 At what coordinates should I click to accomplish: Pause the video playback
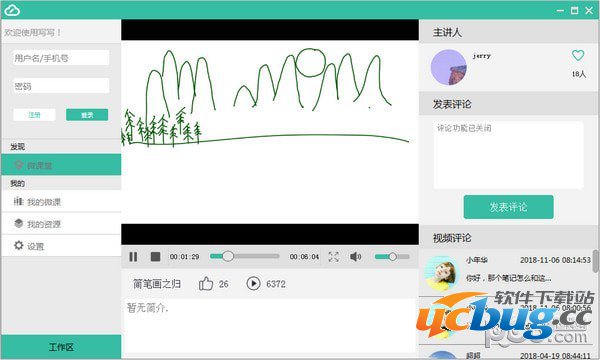tap(133, 257)
